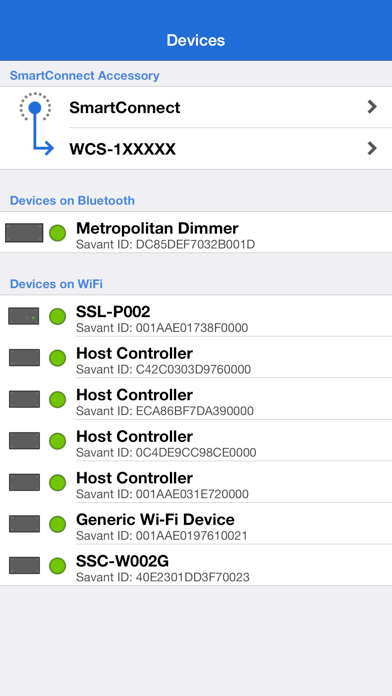This screenshot has width=392, height=696.
Task: Tap the SSC-W002G green status dot
Action: pyautogui.click(x=57, y=566)
